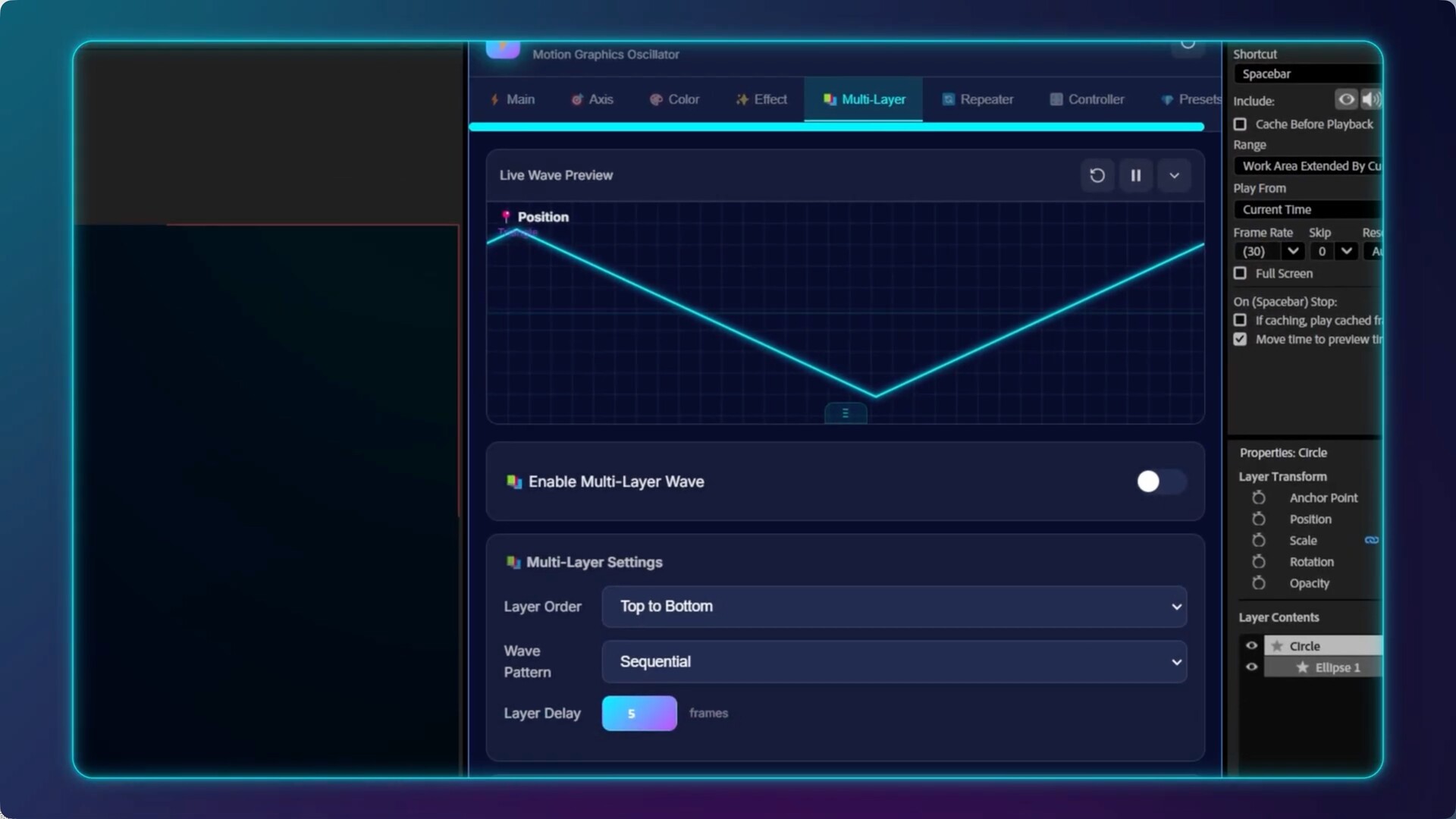1456x819 pixels.
Task: Open Frame Rate dropdown arrow
Action: pyautogui.click(x=1292, y=251)
